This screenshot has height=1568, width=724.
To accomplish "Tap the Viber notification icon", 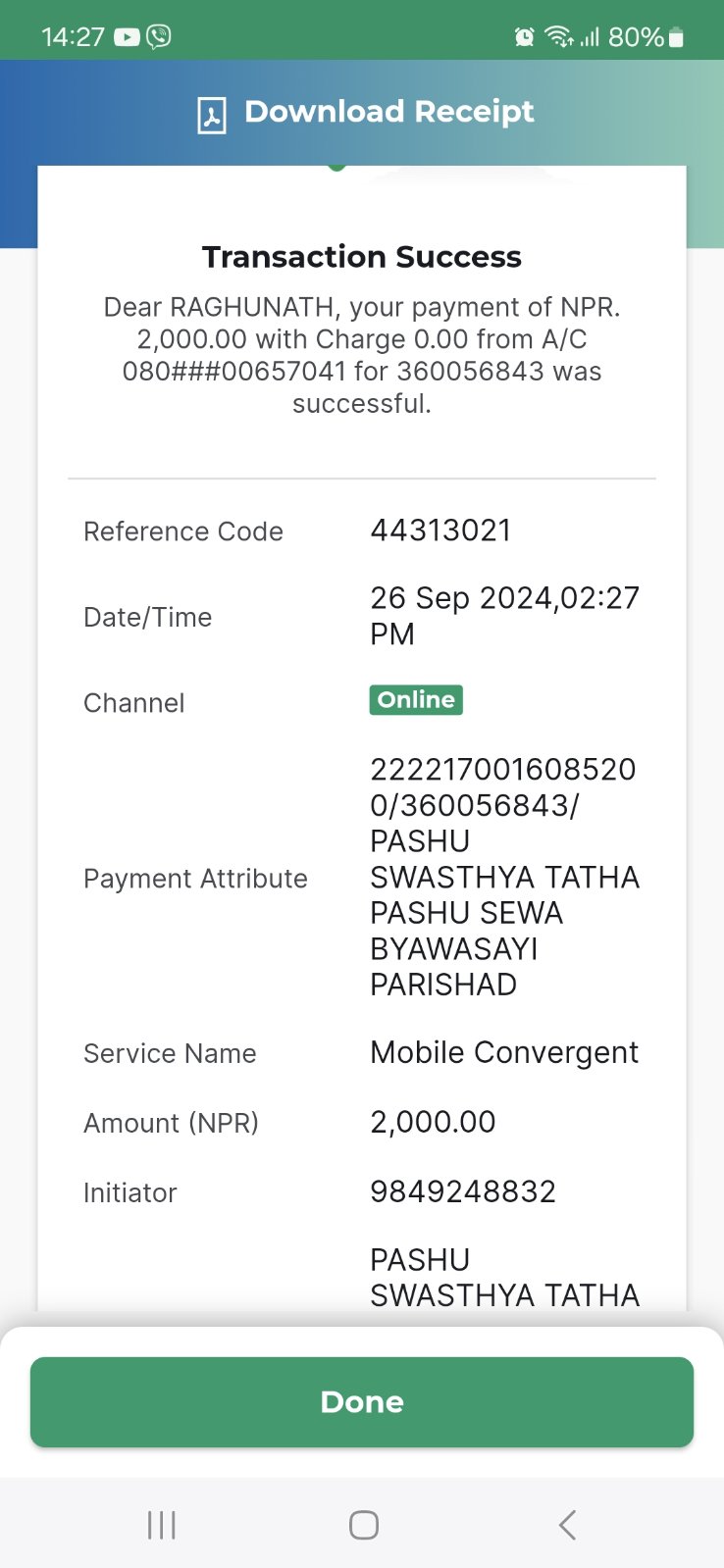I will pyautogui.click(x=159, y=36).
